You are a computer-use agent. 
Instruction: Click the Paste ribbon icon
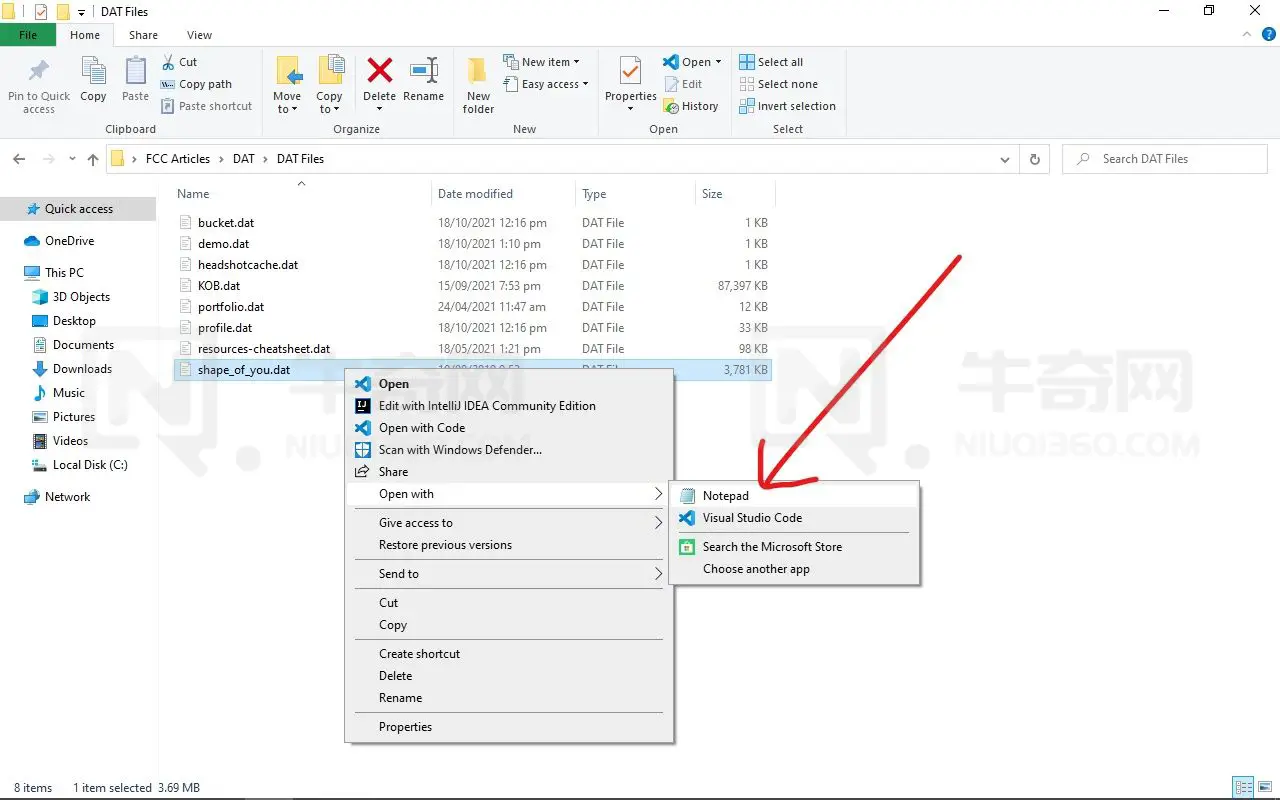click(x=135, y=72)
